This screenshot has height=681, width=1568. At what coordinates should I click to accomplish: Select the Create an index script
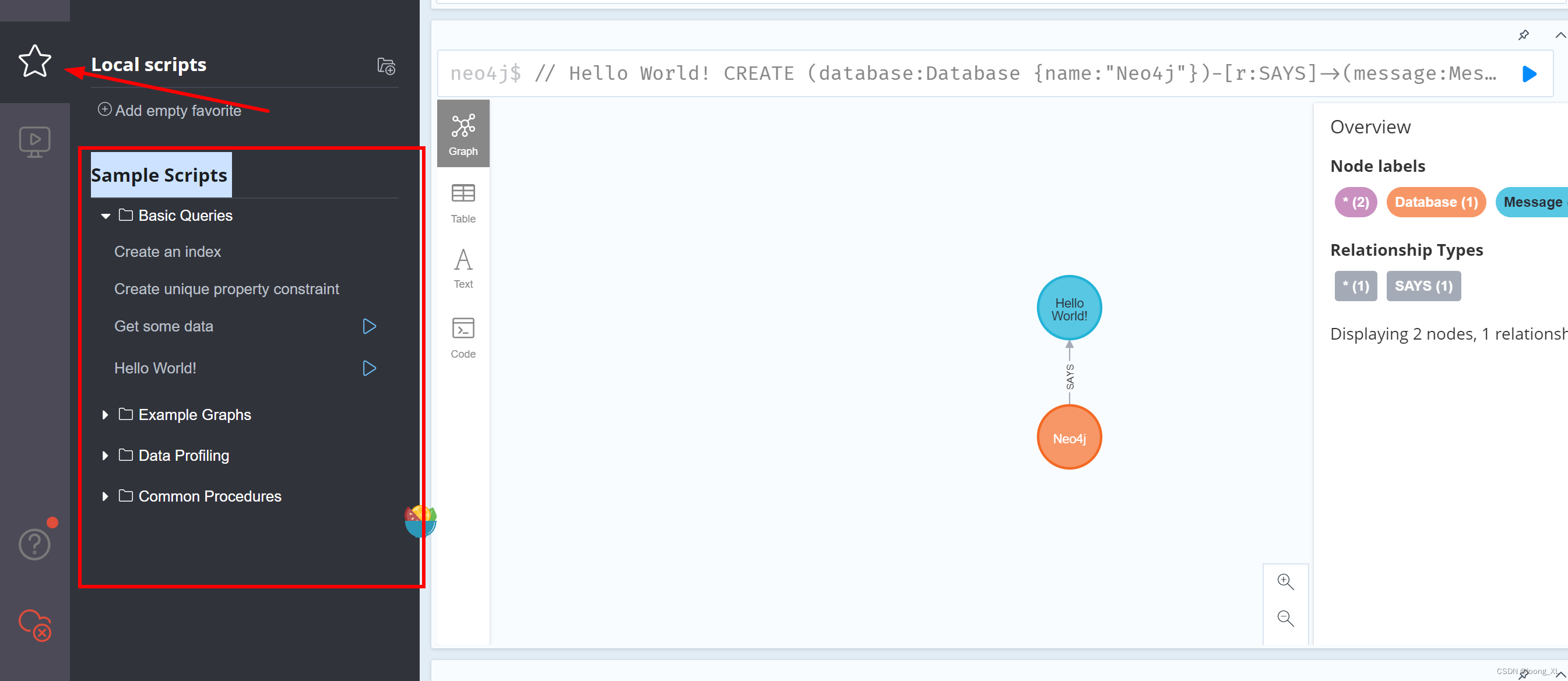(x=167, y=252)
